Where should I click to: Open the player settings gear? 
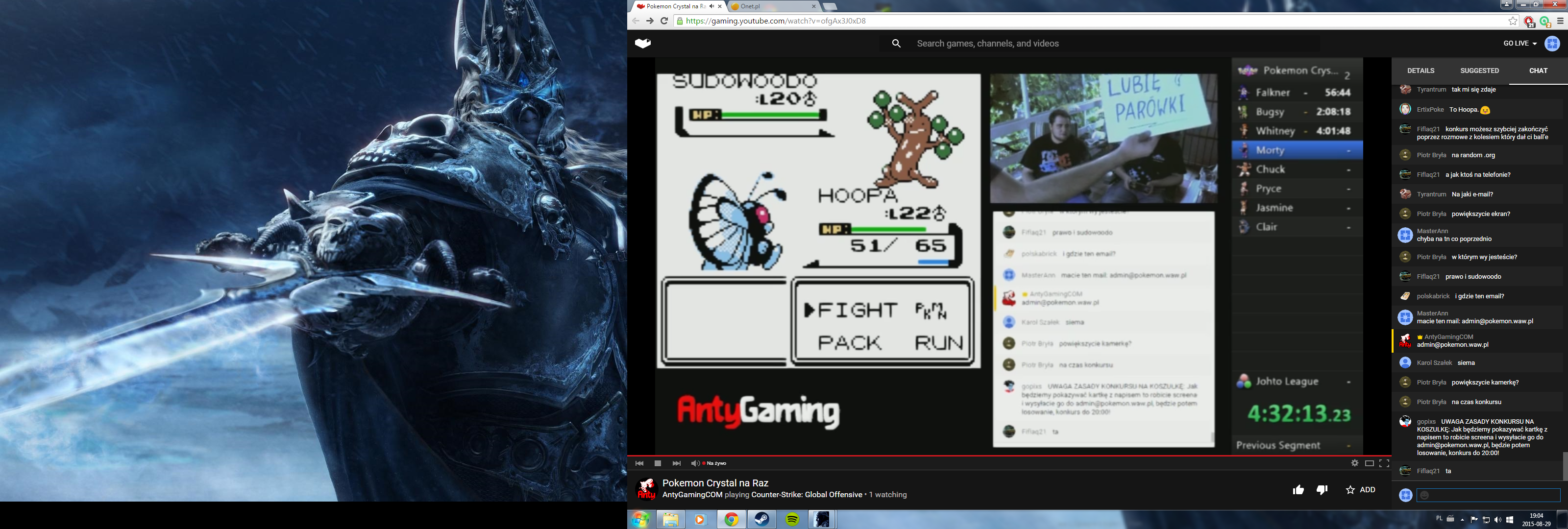click(1354, 463)
